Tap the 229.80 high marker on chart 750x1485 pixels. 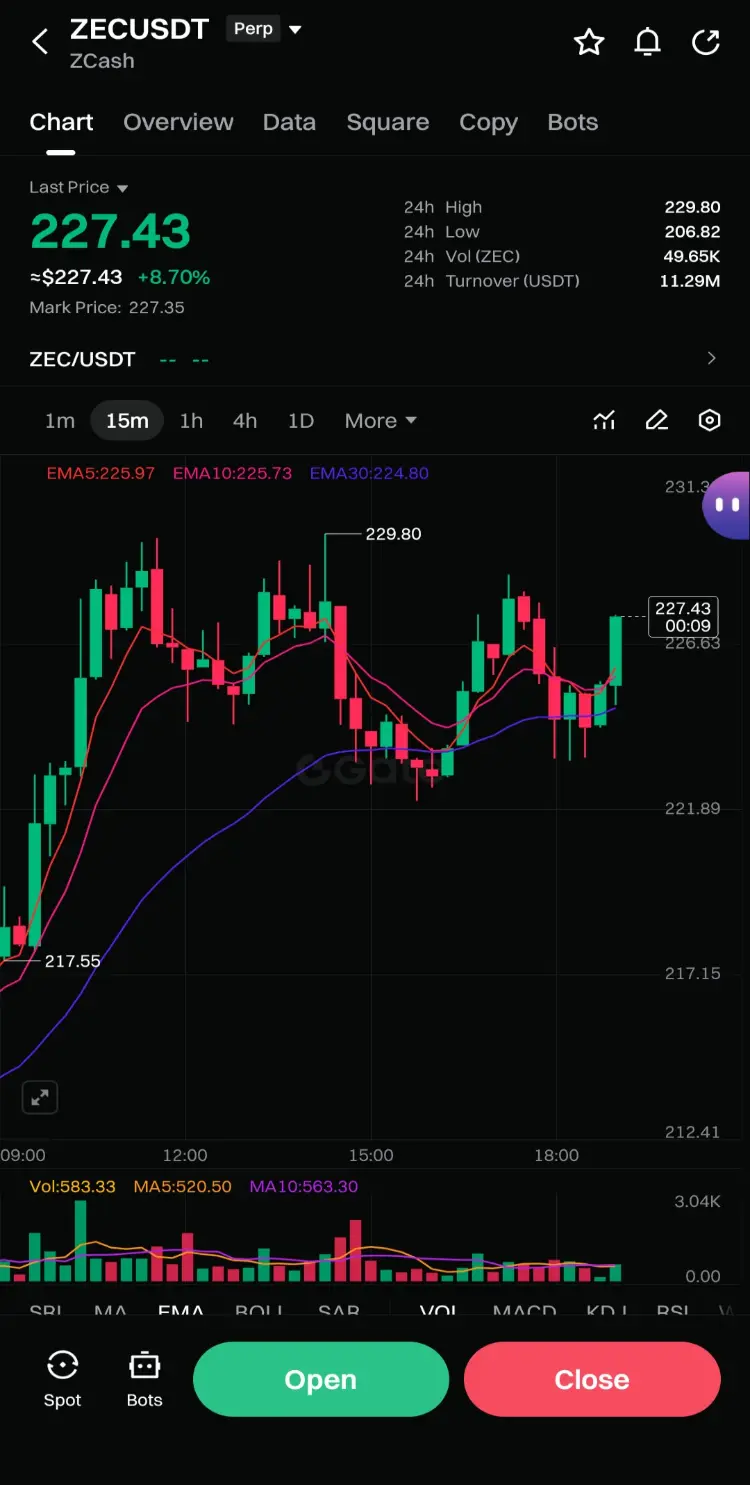393,534
